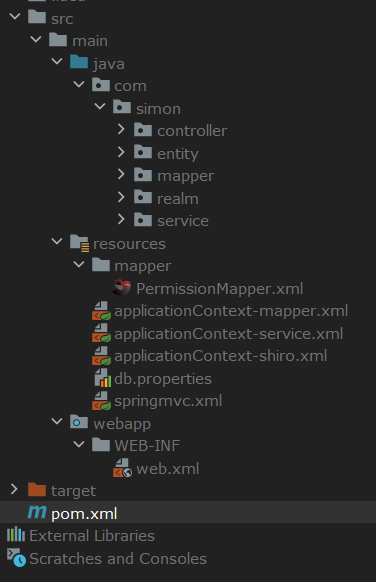Select the service package row
Screen dimensions: 376x582
[x=188, y=220]
